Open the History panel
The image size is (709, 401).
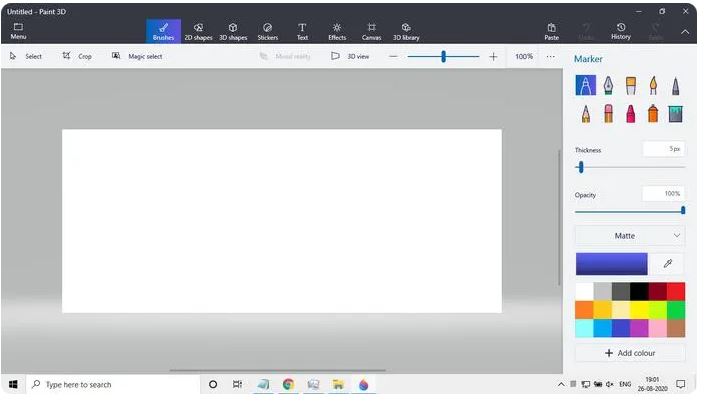coord(621,31)
